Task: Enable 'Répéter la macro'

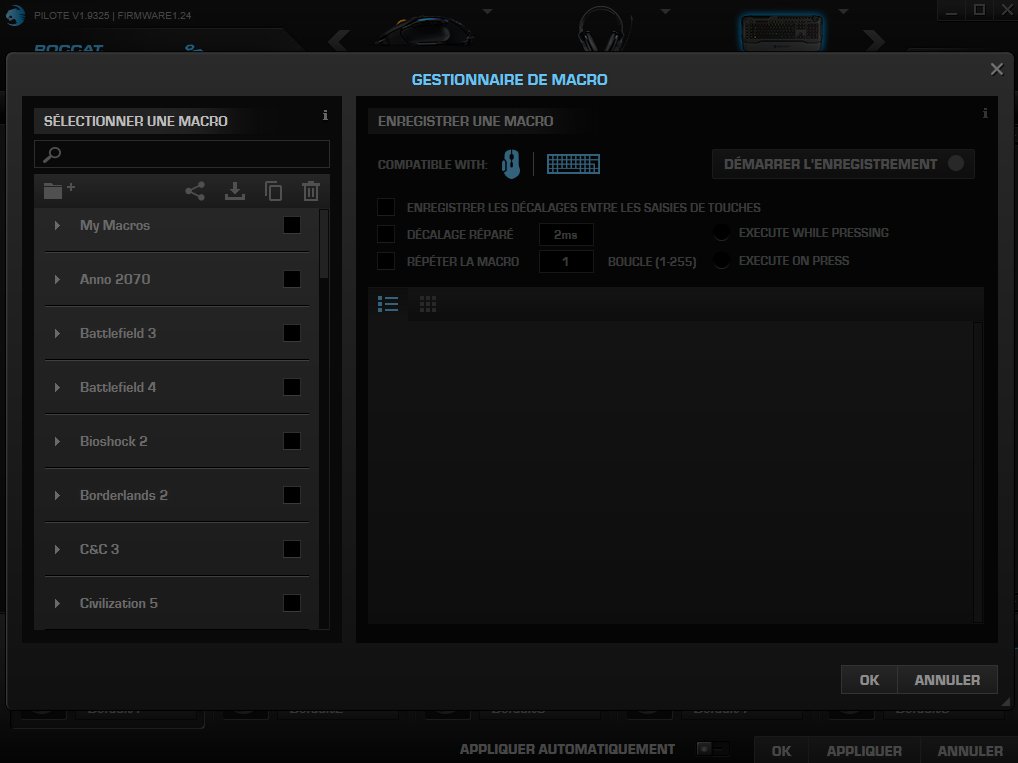Action: tap(386, 261)
